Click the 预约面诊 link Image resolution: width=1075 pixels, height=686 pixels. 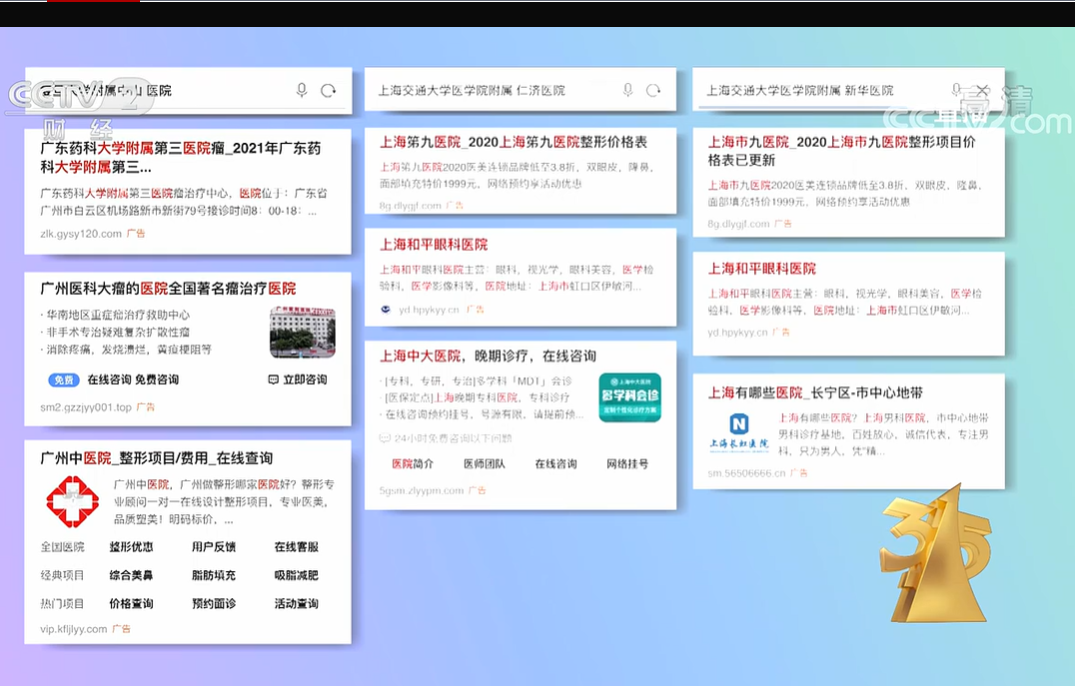tap(213, 603)
